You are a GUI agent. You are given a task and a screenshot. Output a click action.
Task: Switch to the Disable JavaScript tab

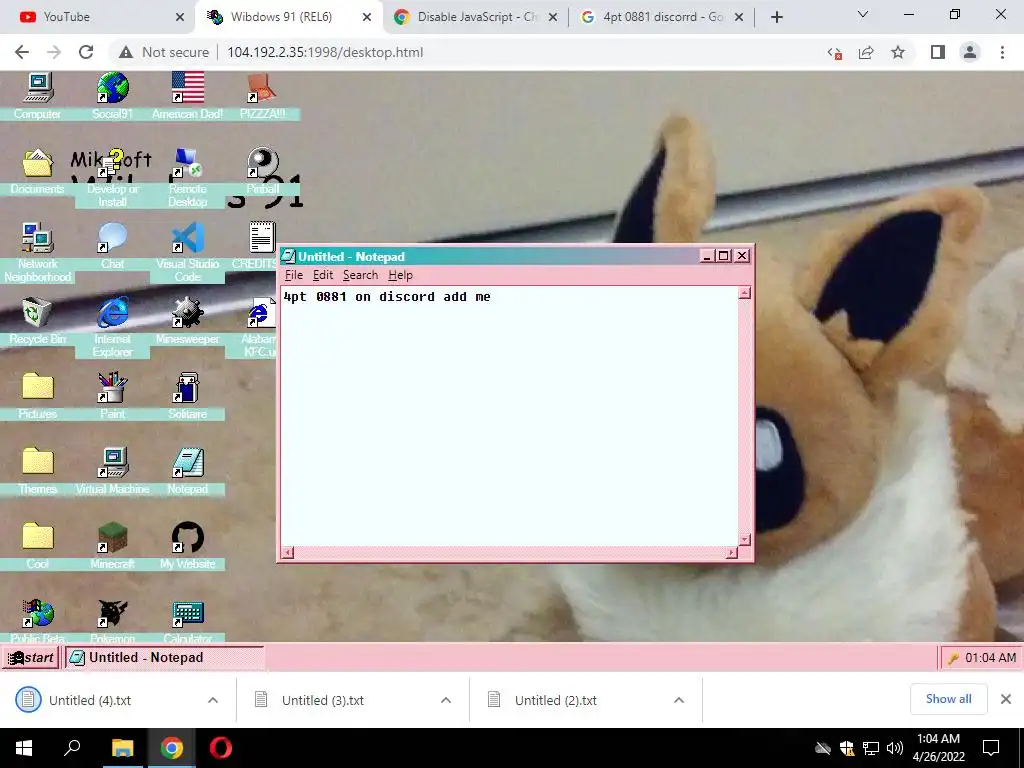point(475,17)
